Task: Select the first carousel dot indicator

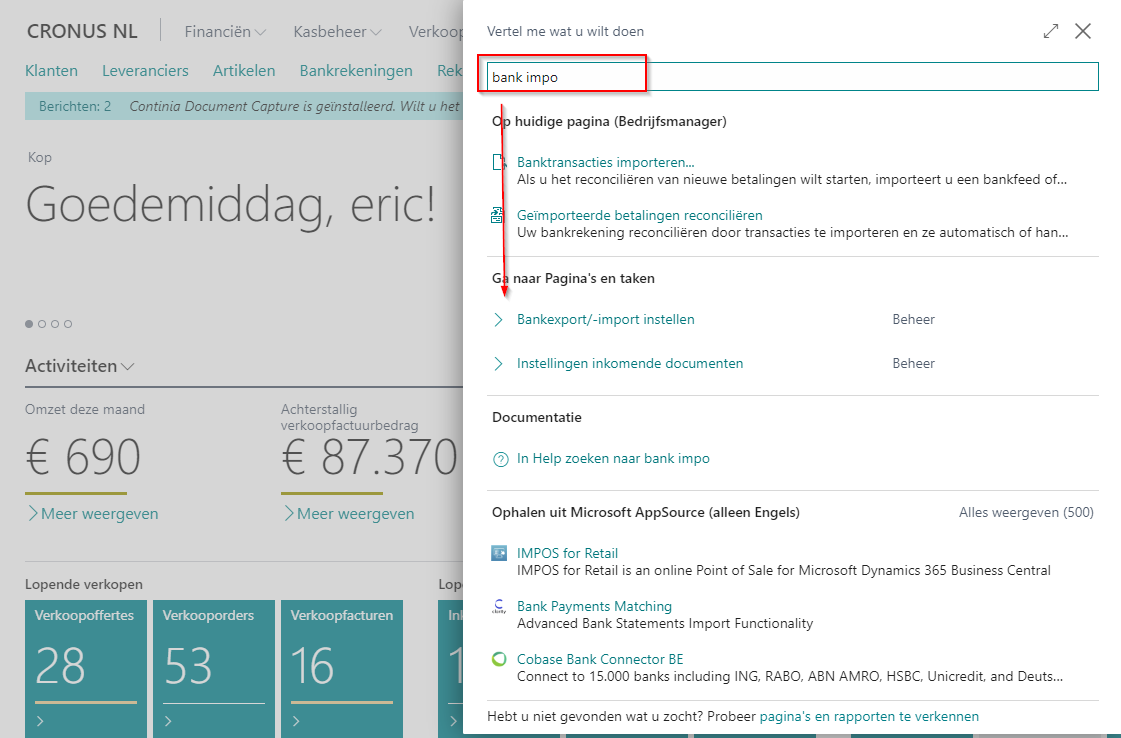Action: click(x=29, y=324)
